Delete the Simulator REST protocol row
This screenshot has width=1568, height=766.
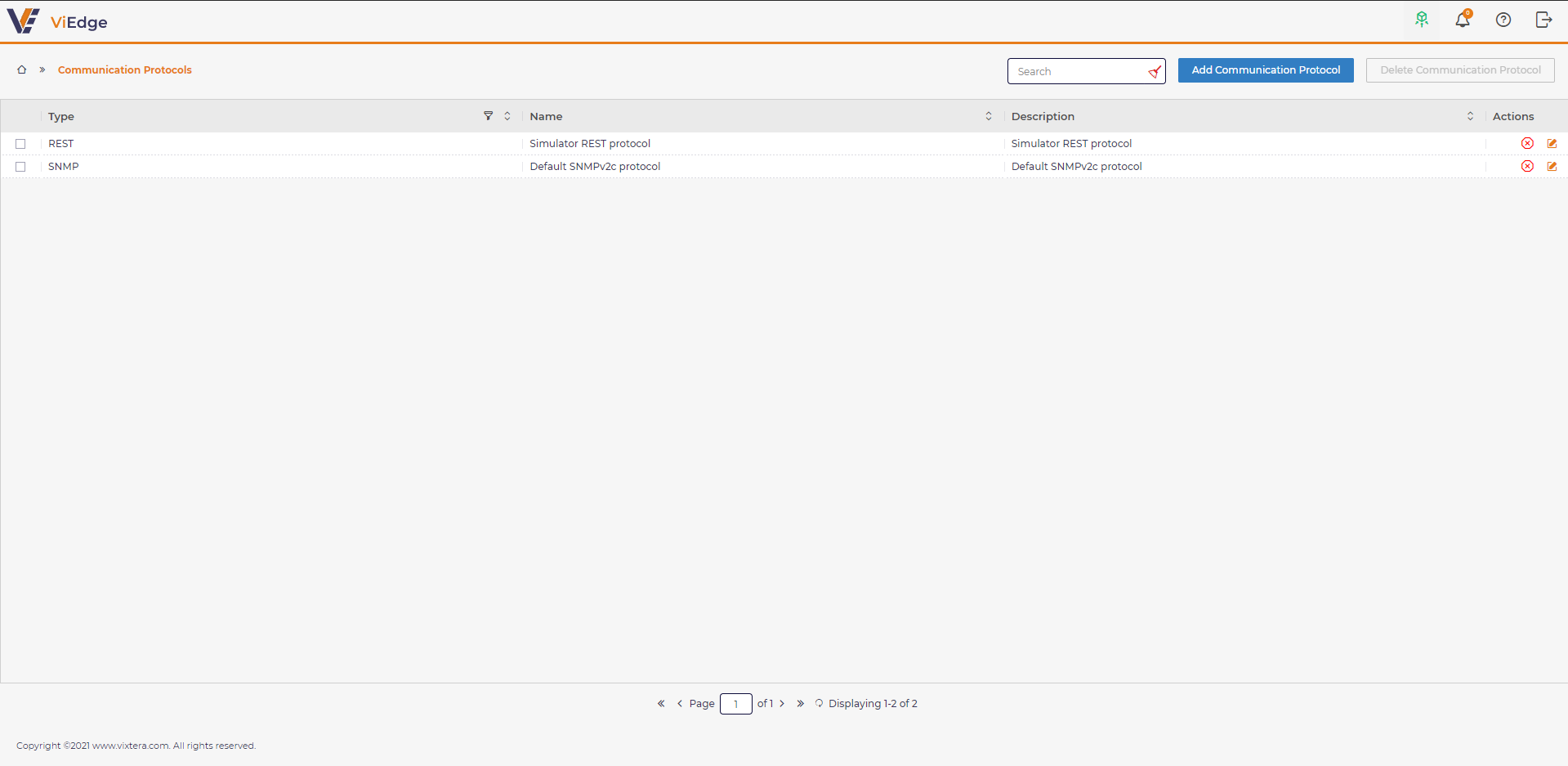[1527, 143]
